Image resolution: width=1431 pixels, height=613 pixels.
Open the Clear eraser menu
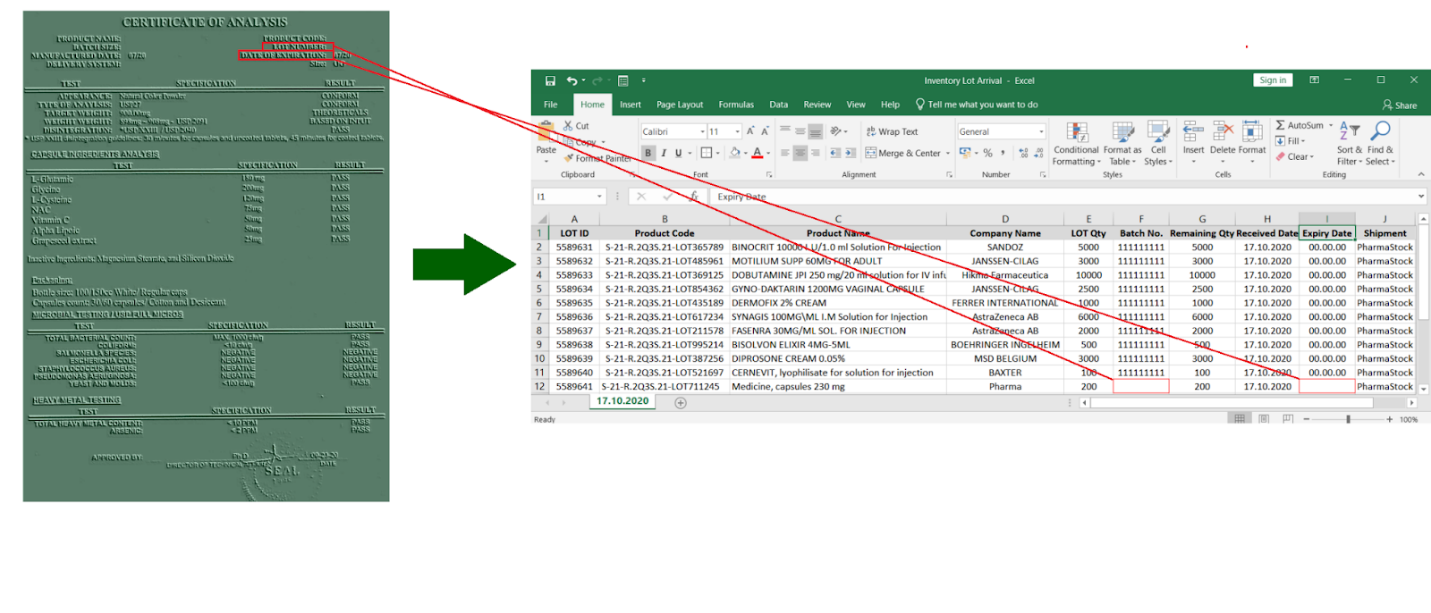[x=1295, y=157]
